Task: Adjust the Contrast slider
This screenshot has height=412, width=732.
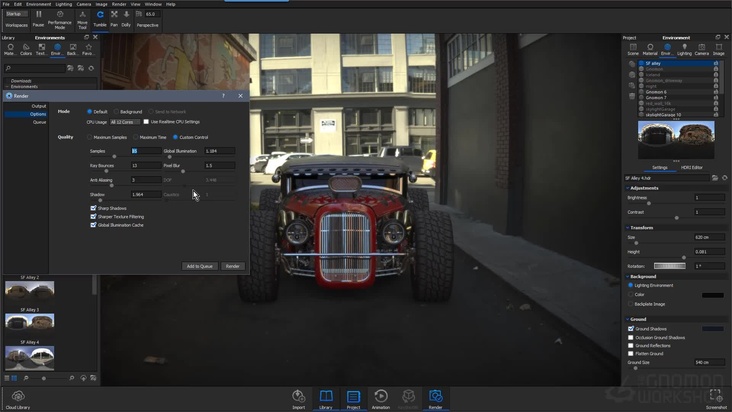Action: [x=676, y=218]
